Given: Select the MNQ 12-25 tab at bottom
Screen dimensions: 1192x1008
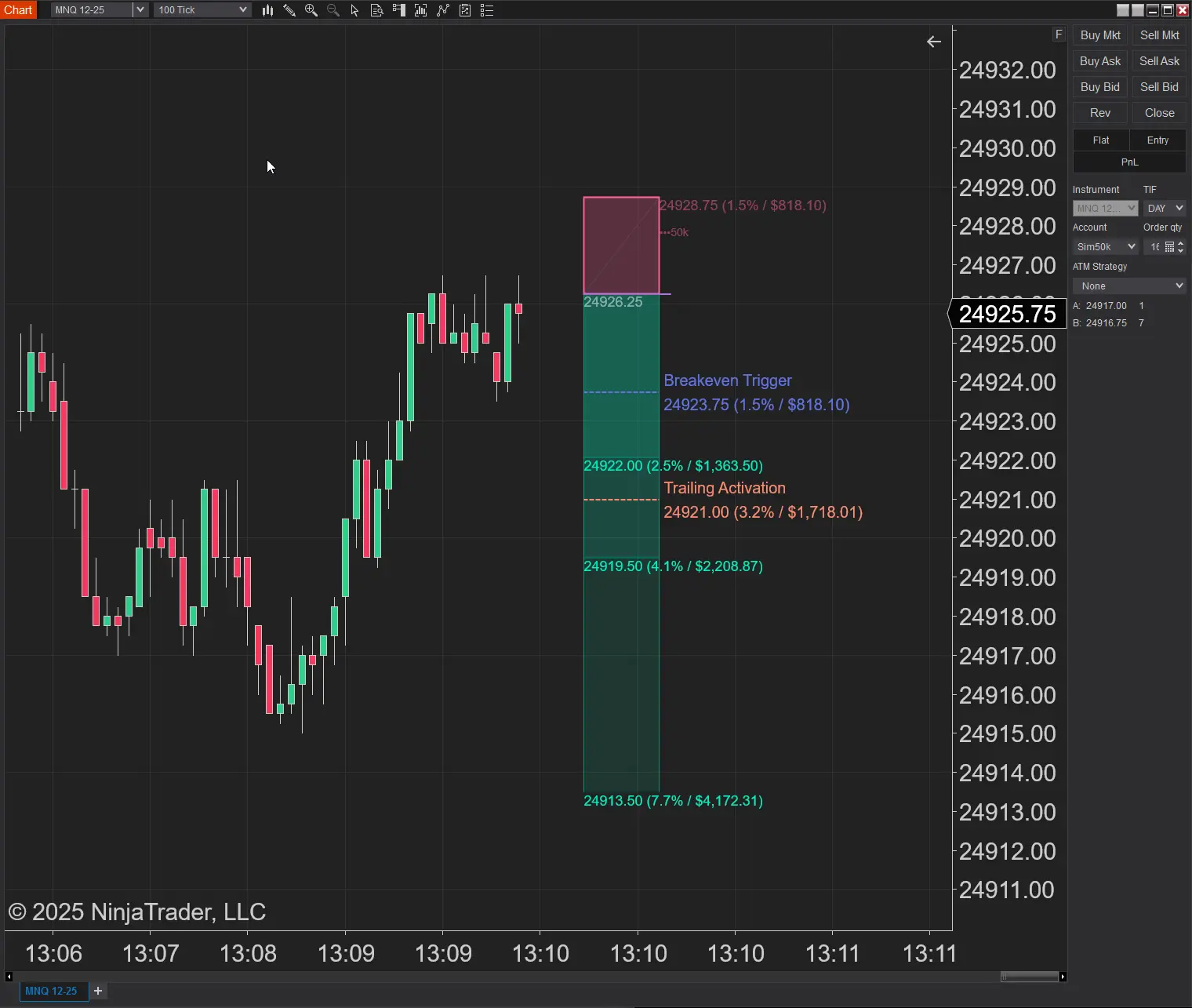Looking at the screenshot, I should click(53, 991).
